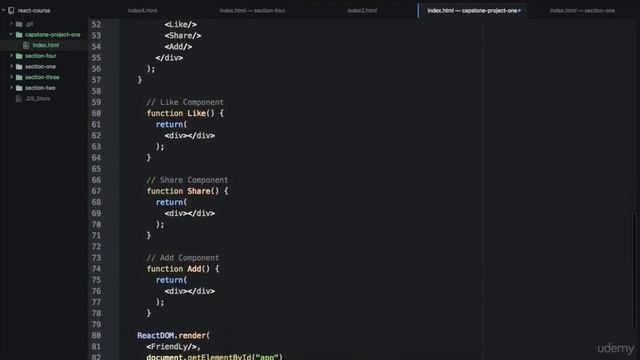This screenshot has width=640, height=360.
Task: Open the index2.html tab
Action: (362, 11)
